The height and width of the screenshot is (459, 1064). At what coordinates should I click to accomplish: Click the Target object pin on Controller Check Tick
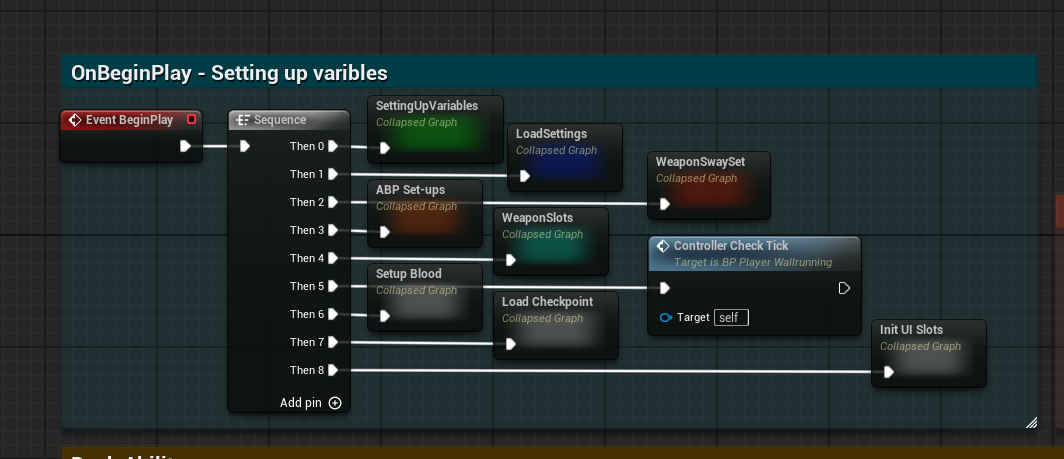[666, 317]
